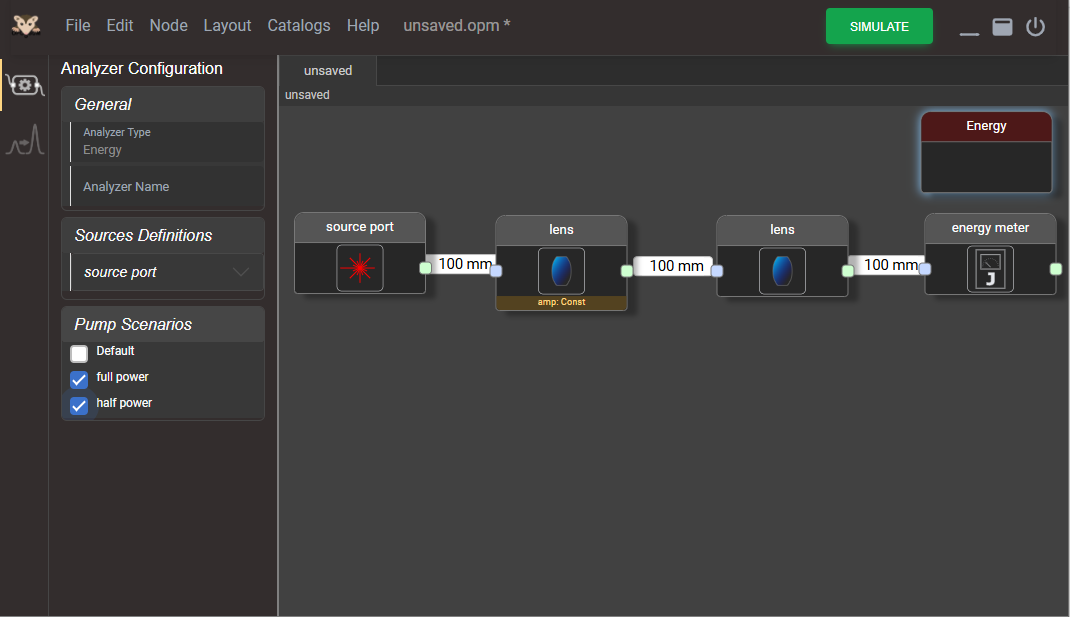Screen dimensions: 1070x617
Task: Click the unsaved breadcrumb below the tab
Action: 307,95
